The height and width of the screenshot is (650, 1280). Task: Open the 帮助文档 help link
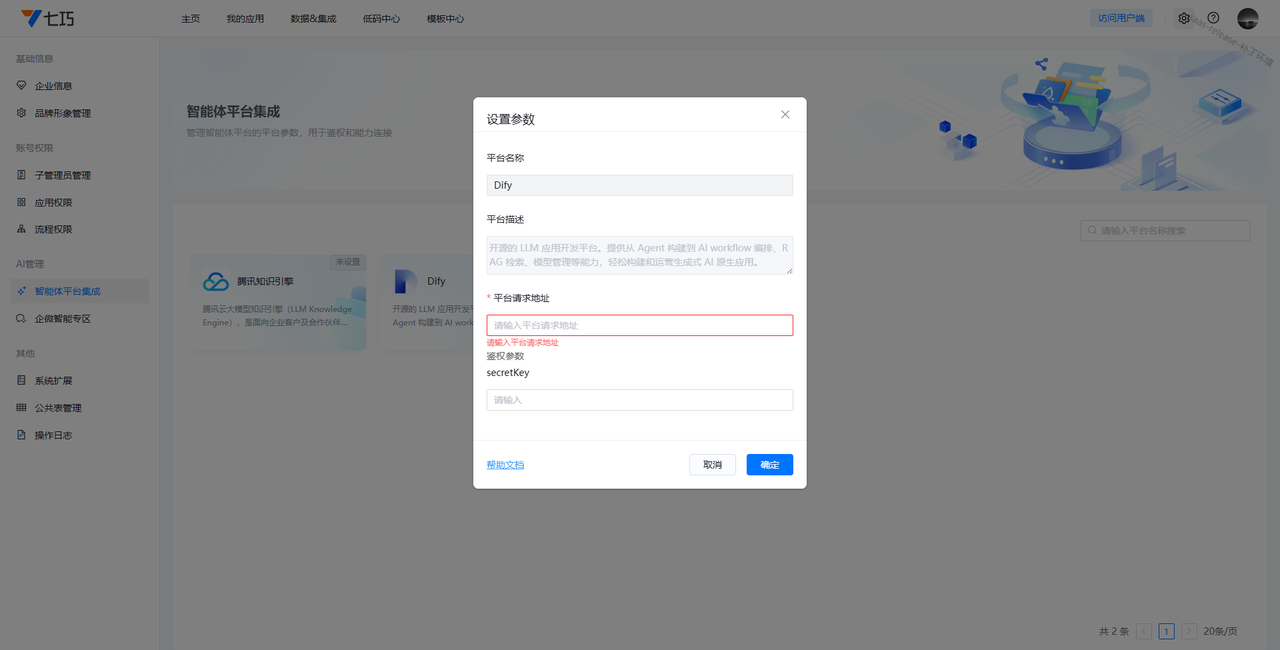(x=505, y=465)
